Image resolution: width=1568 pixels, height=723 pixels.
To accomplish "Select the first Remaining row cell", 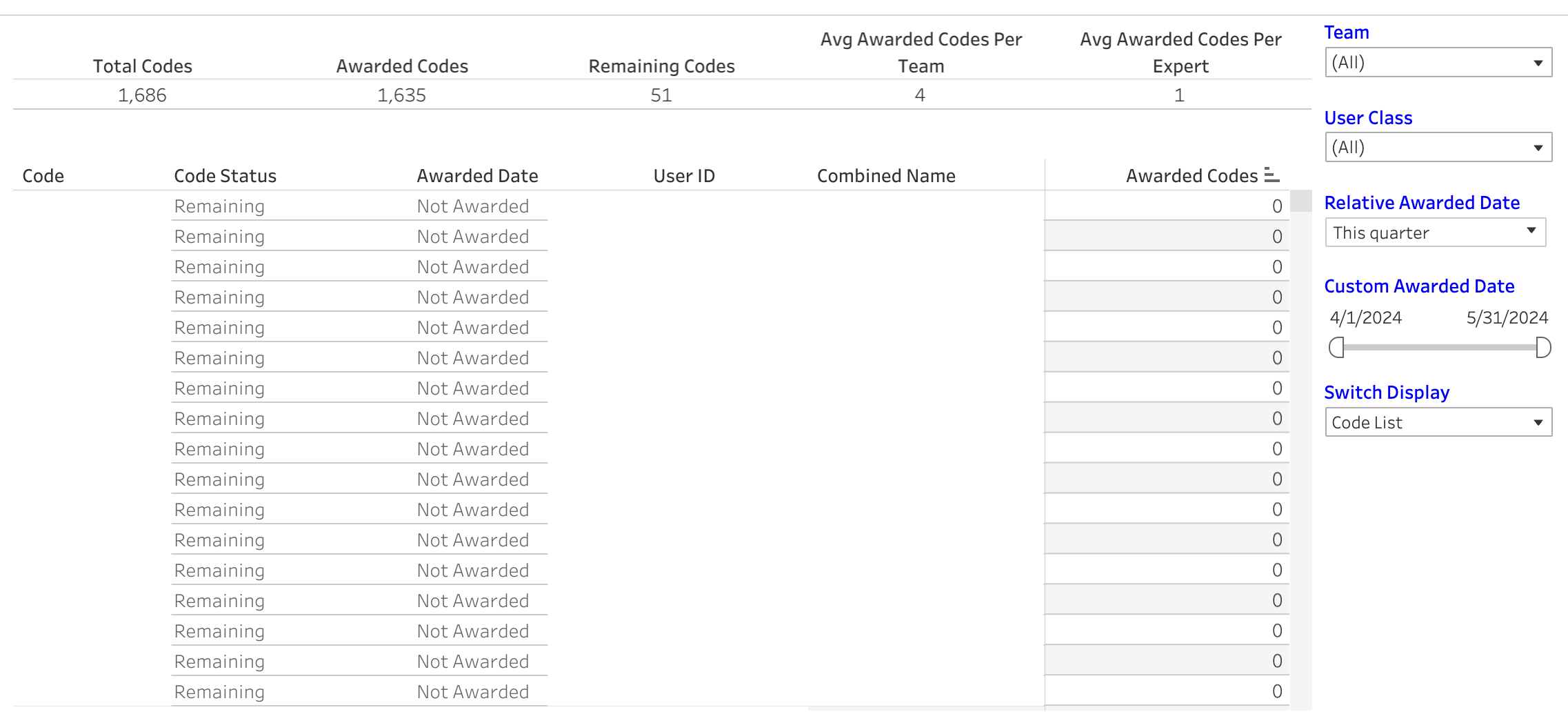I will click(219, 206).
